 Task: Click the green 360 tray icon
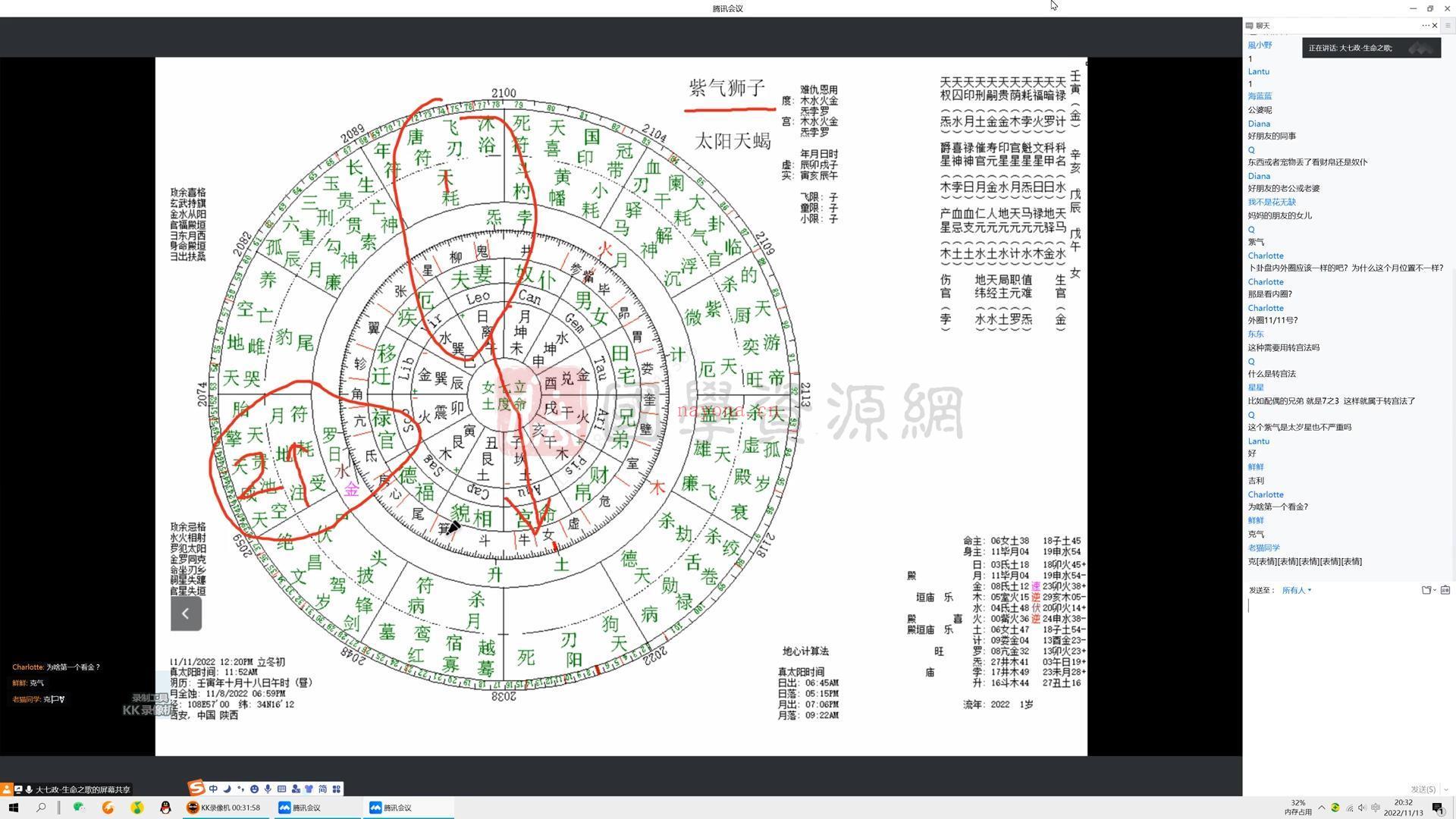(1335, 808)
